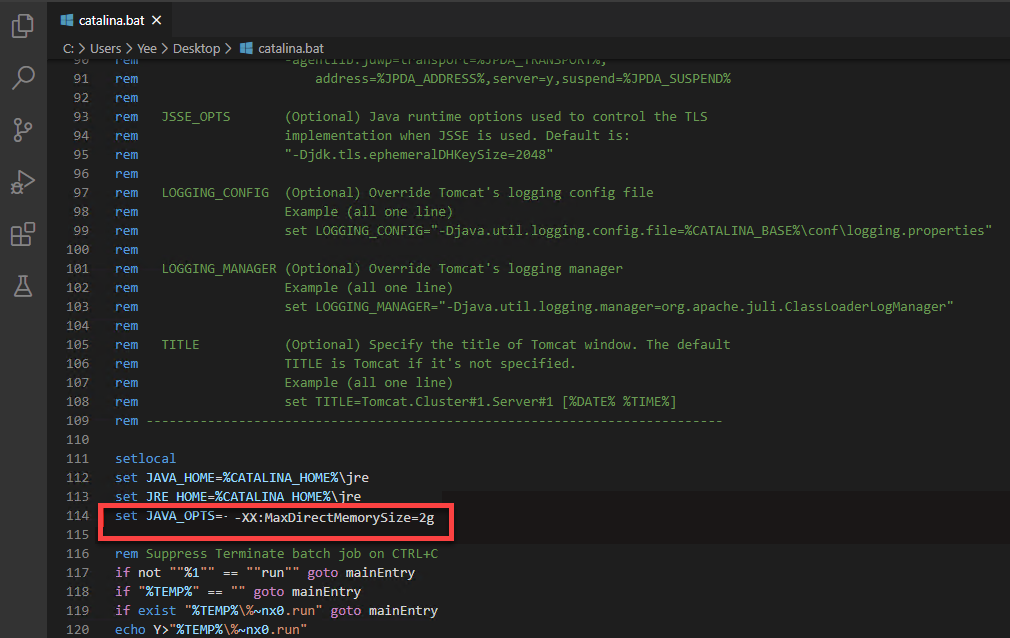Click LOGGING_MANAGER on line 101
1010x638 pixels.
click(x=219, y=269)
